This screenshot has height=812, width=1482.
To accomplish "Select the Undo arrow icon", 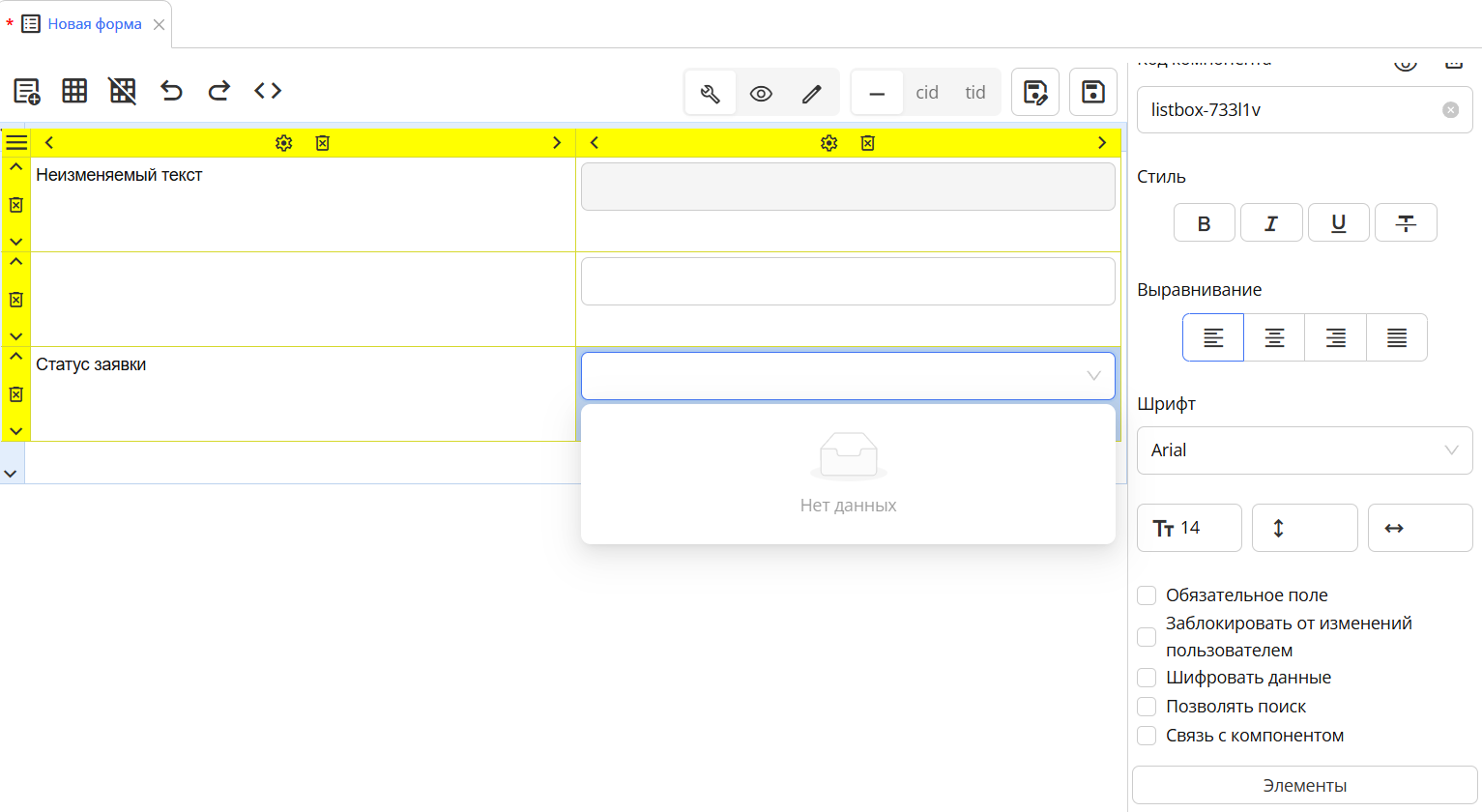I will (x=171, y=90).
